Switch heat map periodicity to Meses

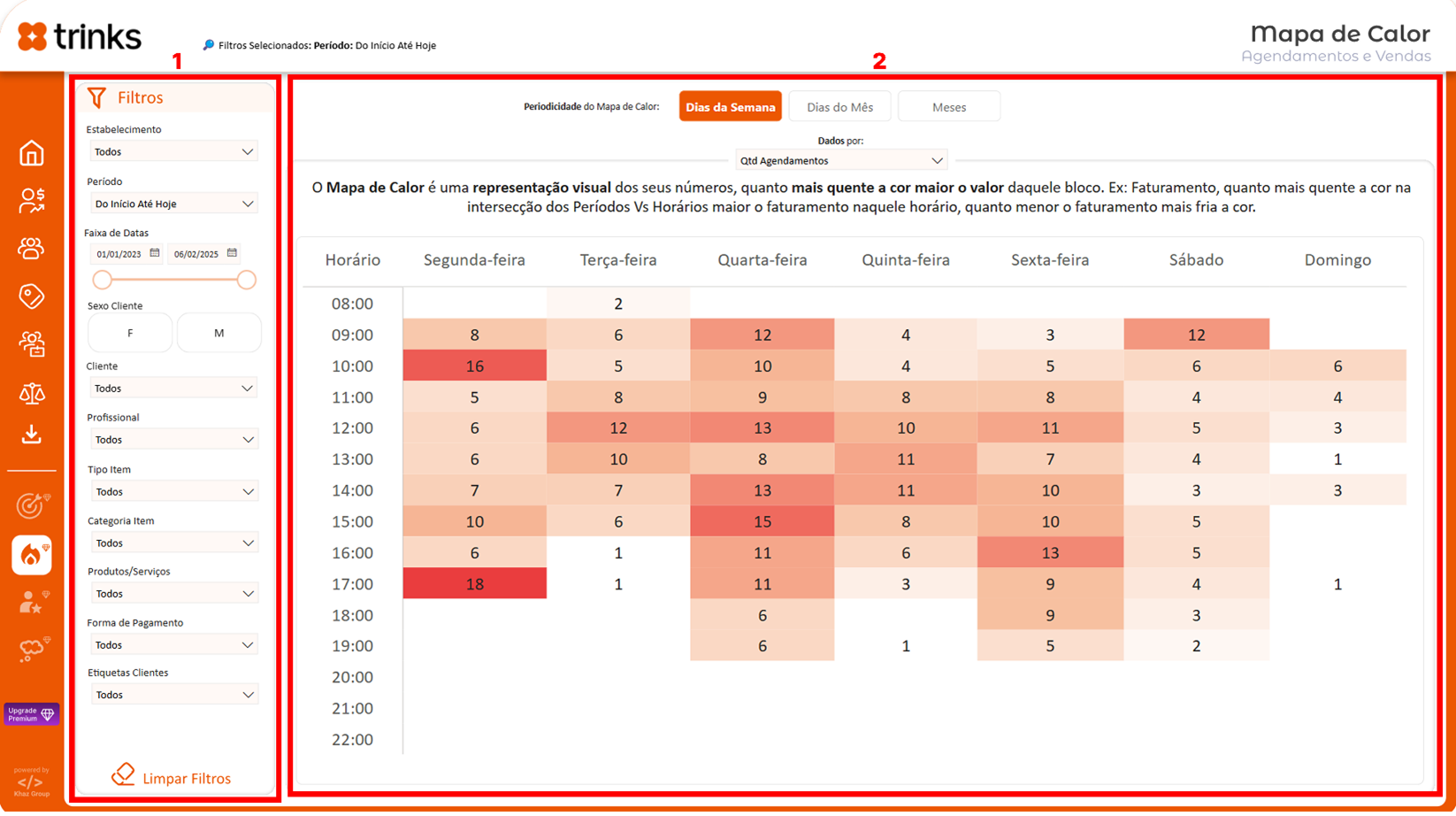point(948,107)
